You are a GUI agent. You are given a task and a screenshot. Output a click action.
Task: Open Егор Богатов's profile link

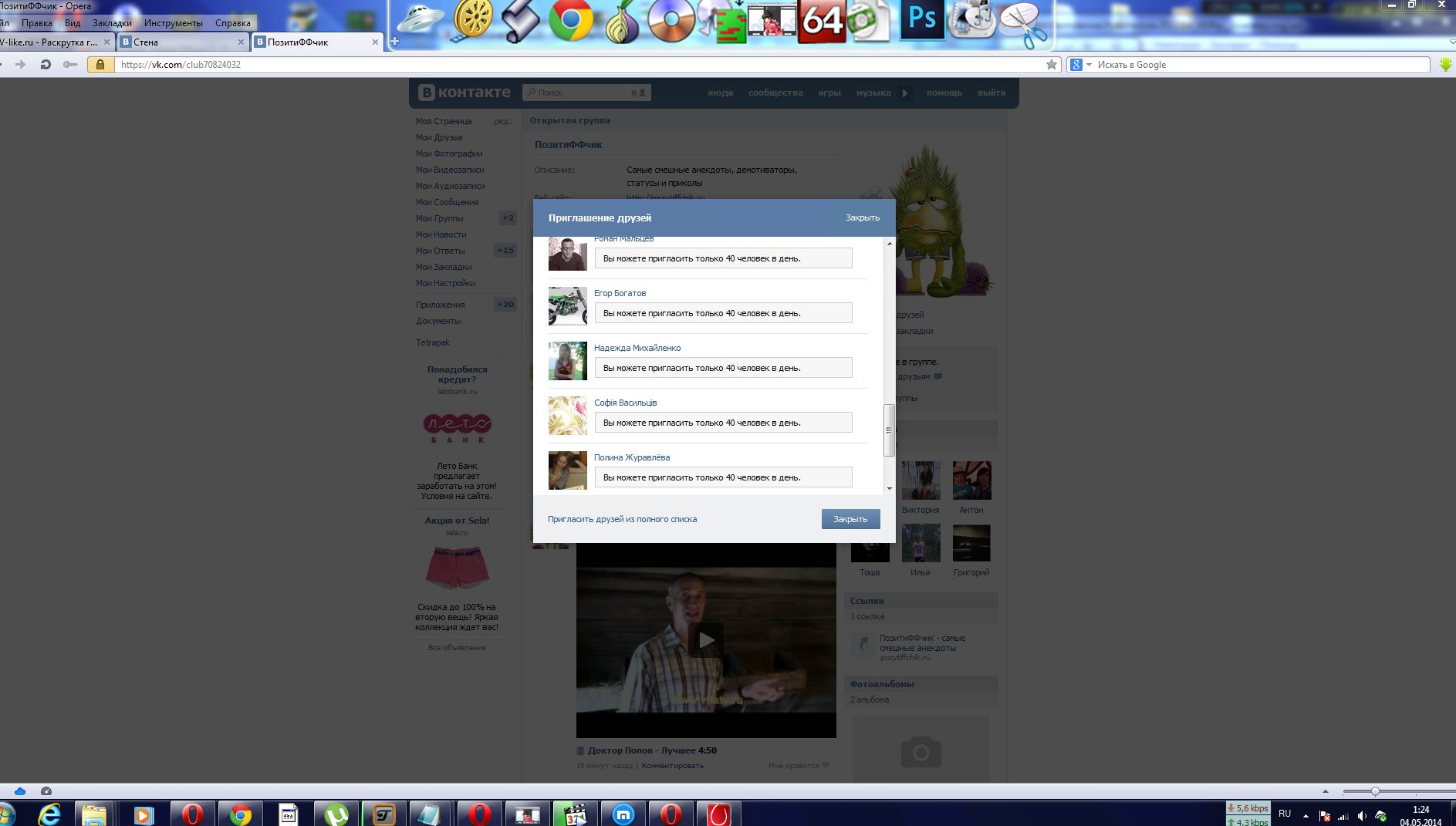point(620,293)
